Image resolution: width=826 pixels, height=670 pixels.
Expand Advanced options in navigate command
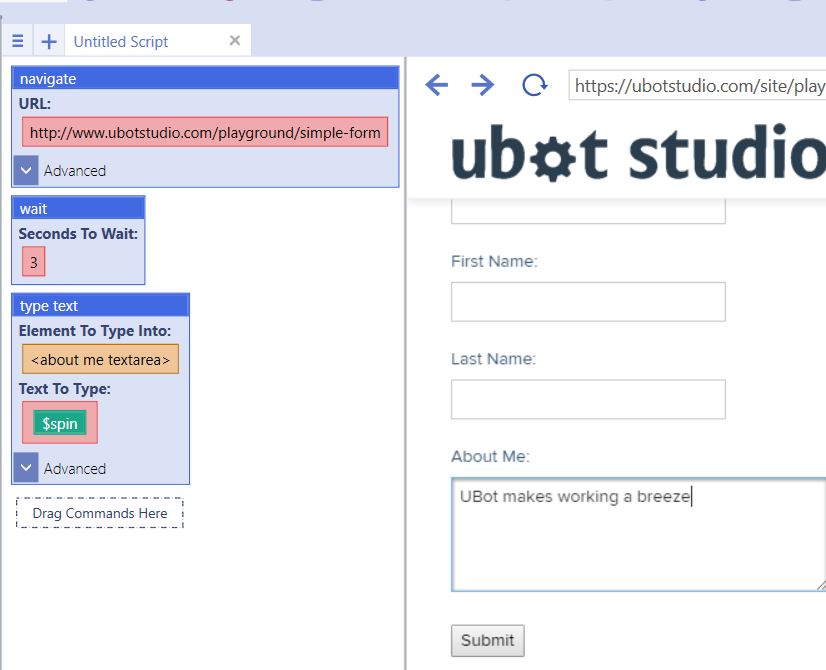(x=26, y=170)
